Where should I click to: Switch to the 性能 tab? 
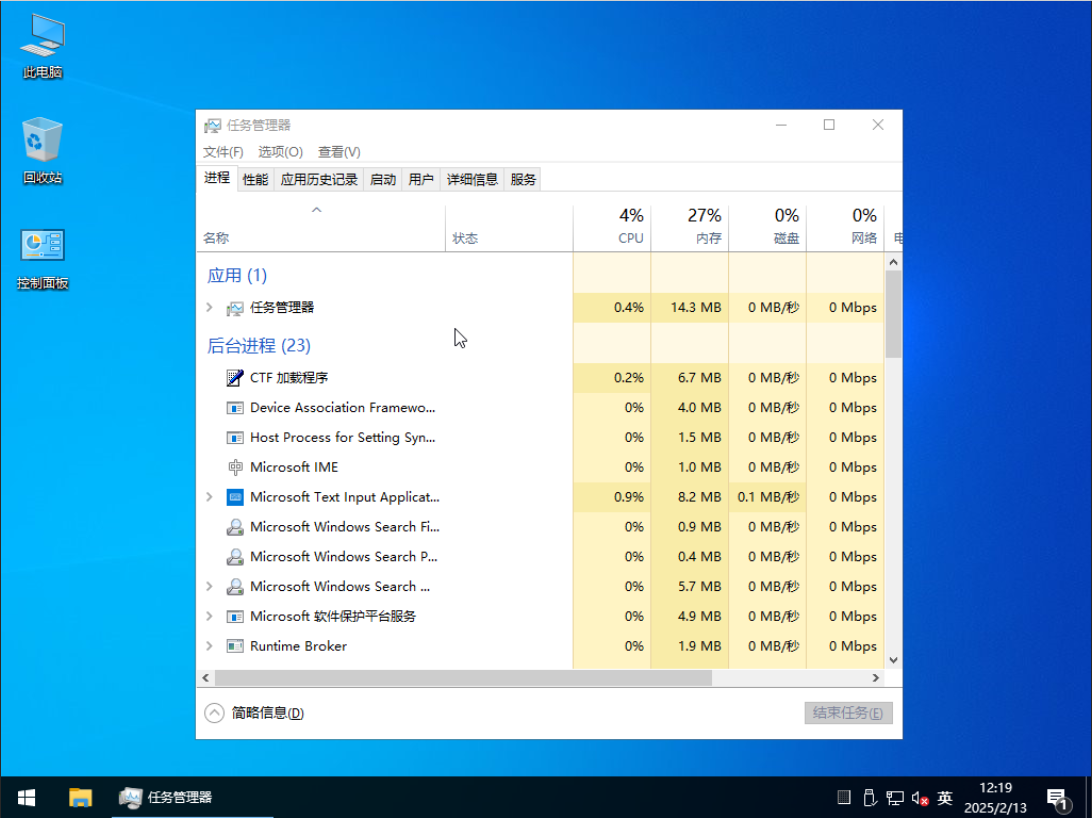[x=255, y=180]
